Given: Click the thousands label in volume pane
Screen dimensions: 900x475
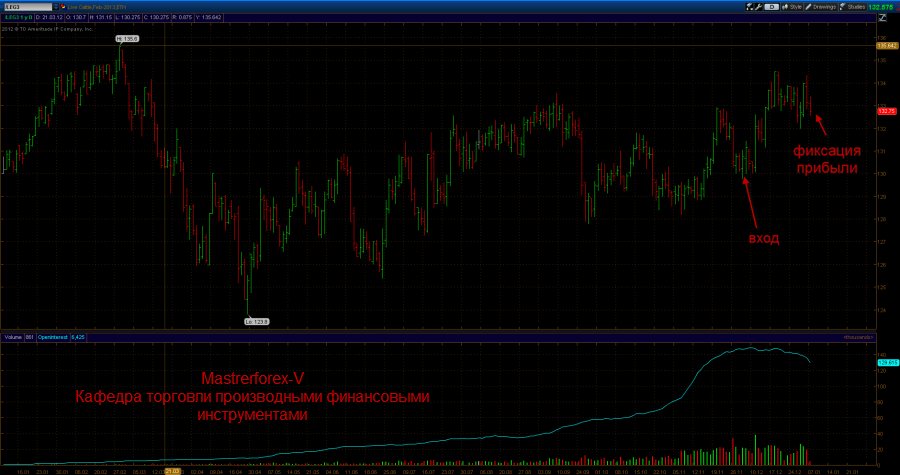Looking at the screenshot, I should tap(859, 337).
